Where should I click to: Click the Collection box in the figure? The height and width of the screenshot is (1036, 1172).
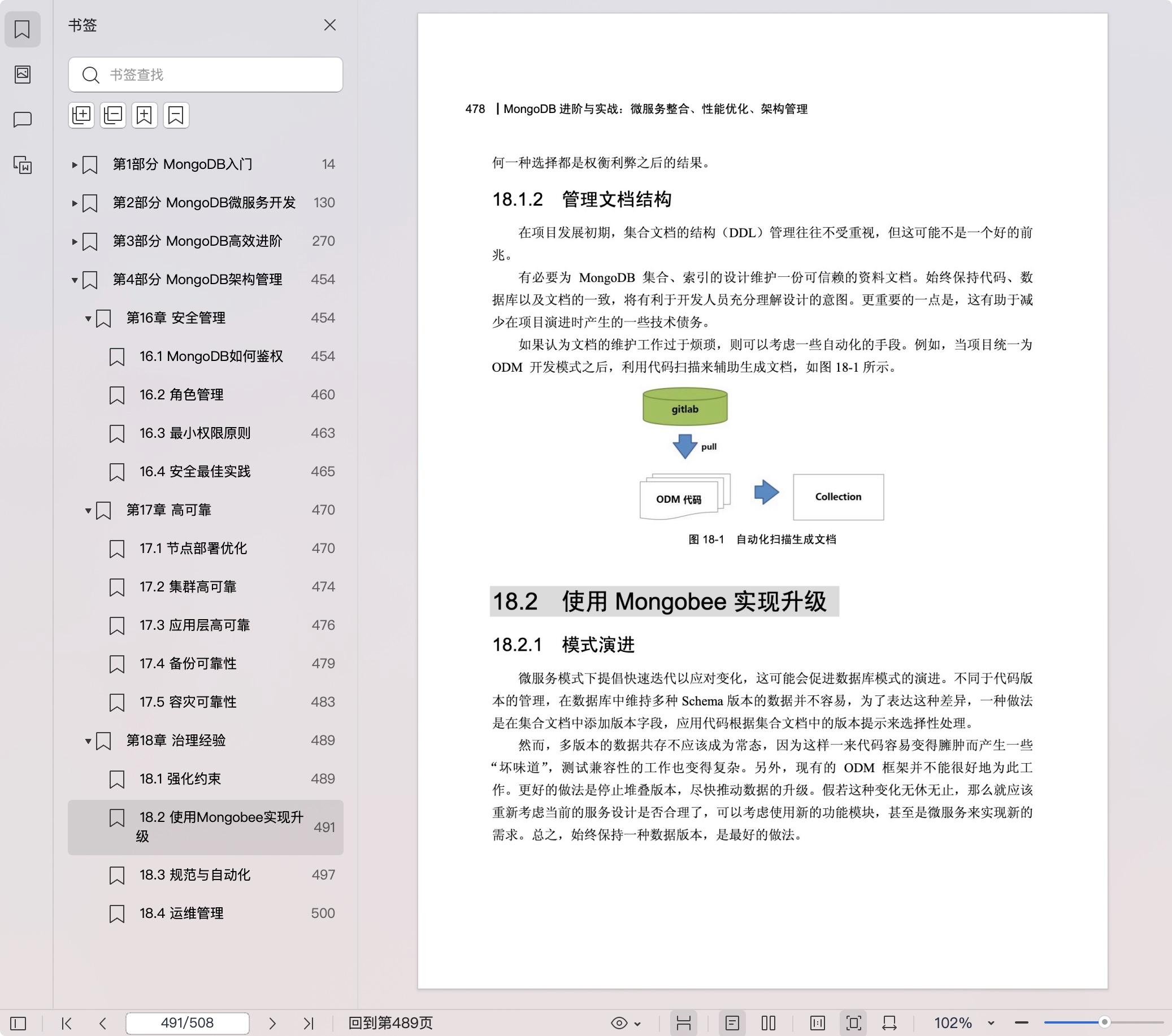pos(838,497)
